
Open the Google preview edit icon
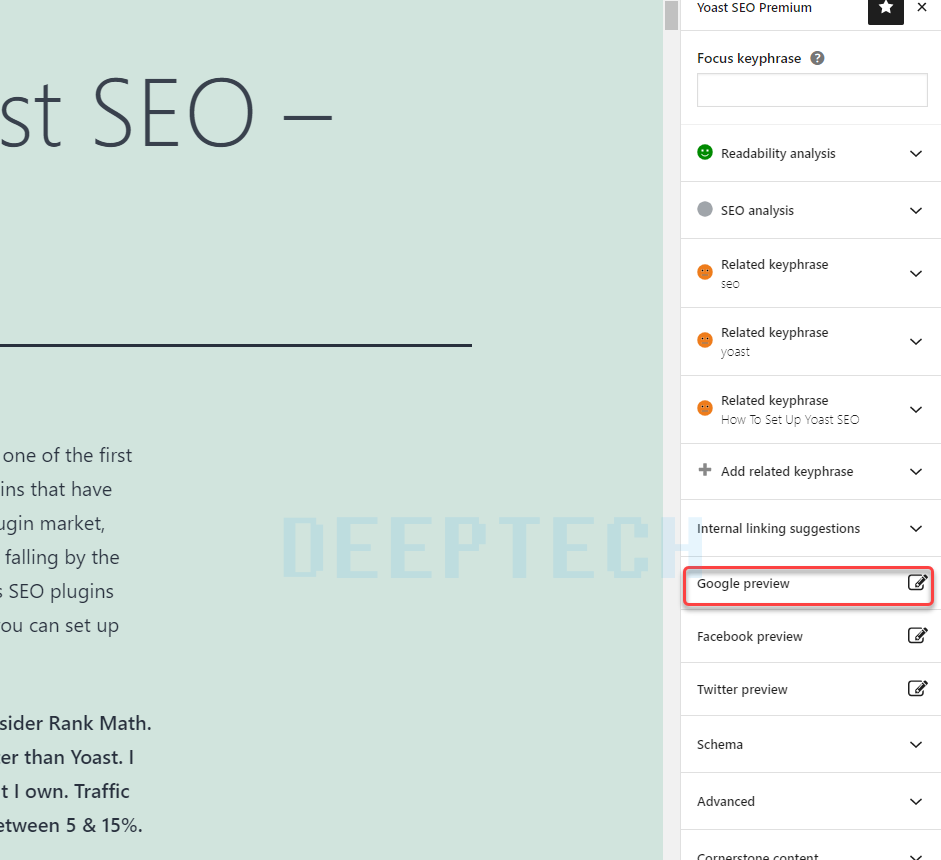(x=917, y=582)
